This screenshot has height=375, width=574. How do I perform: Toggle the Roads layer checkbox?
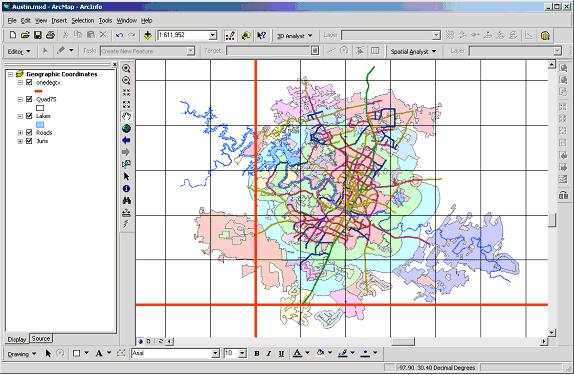coord(29,132)
